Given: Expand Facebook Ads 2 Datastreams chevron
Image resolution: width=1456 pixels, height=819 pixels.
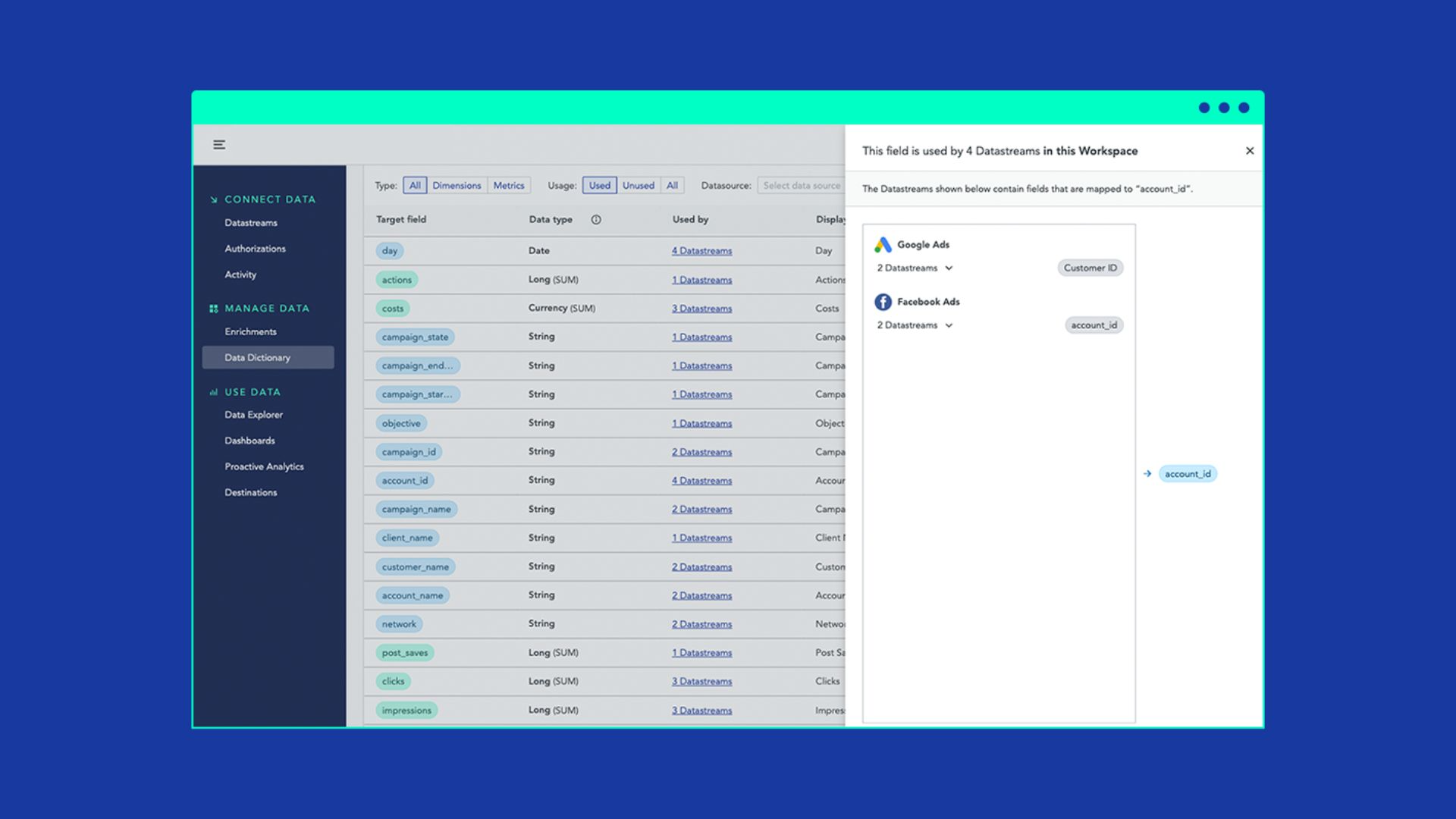Looking at the screenshot, I should [949, 325].
